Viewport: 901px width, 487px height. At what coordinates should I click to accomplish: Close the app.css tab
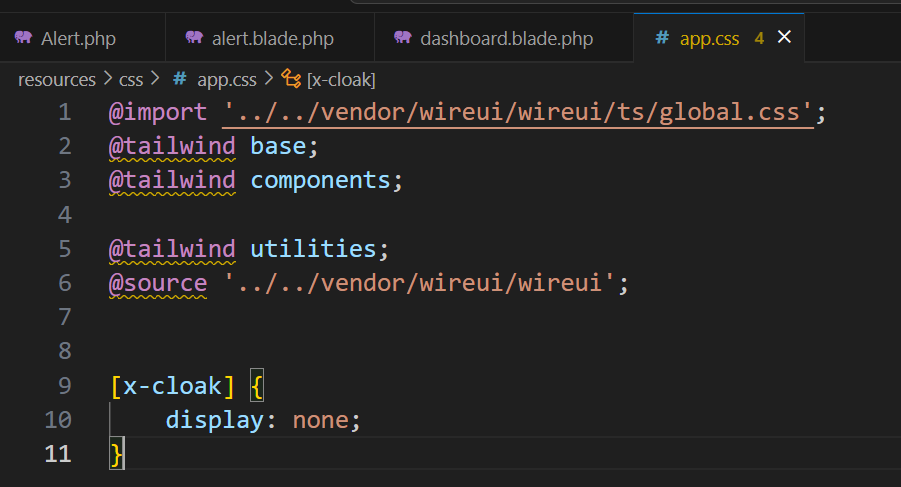(x=784, y=37)
